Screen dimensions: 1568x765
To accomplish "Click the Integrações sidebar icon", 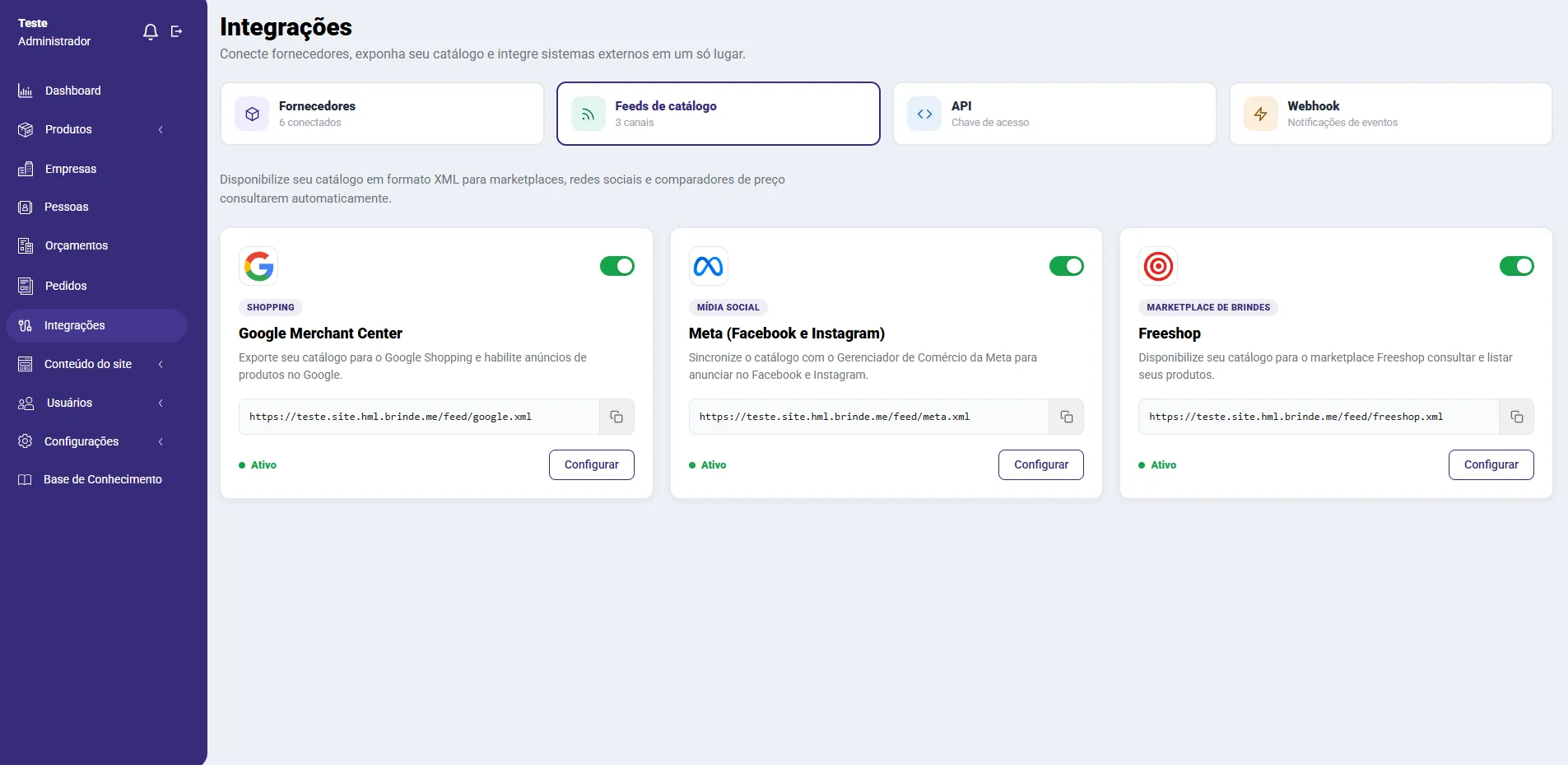I will (x=26, y=325).
